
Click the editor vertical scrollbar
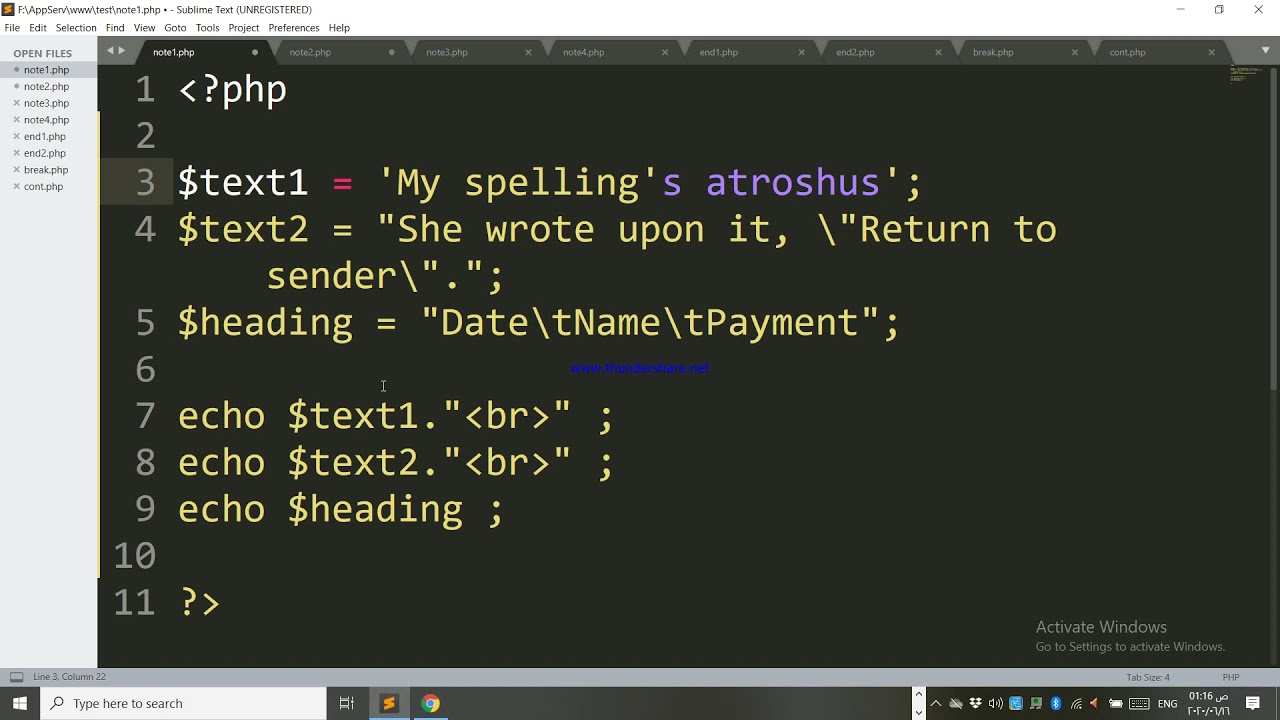[1273, 227]
